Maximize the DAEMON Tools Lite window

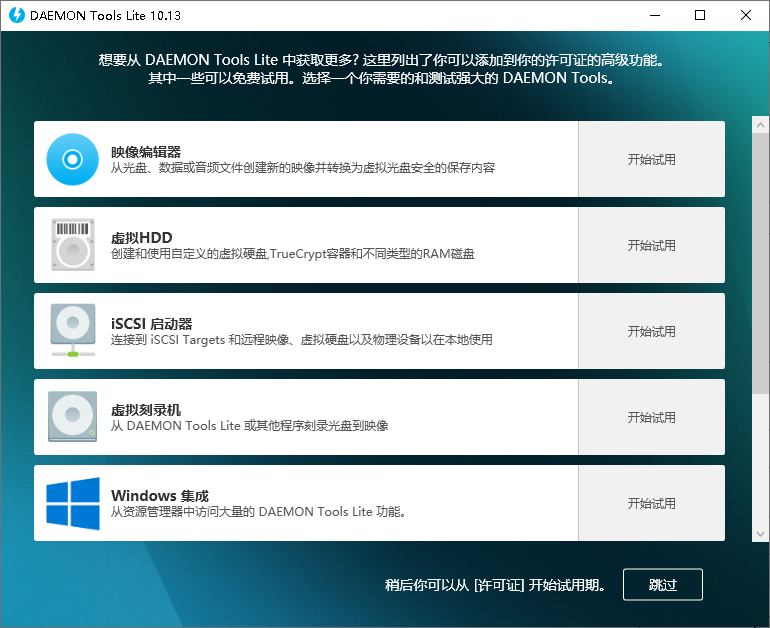click(x=700, y=15)
